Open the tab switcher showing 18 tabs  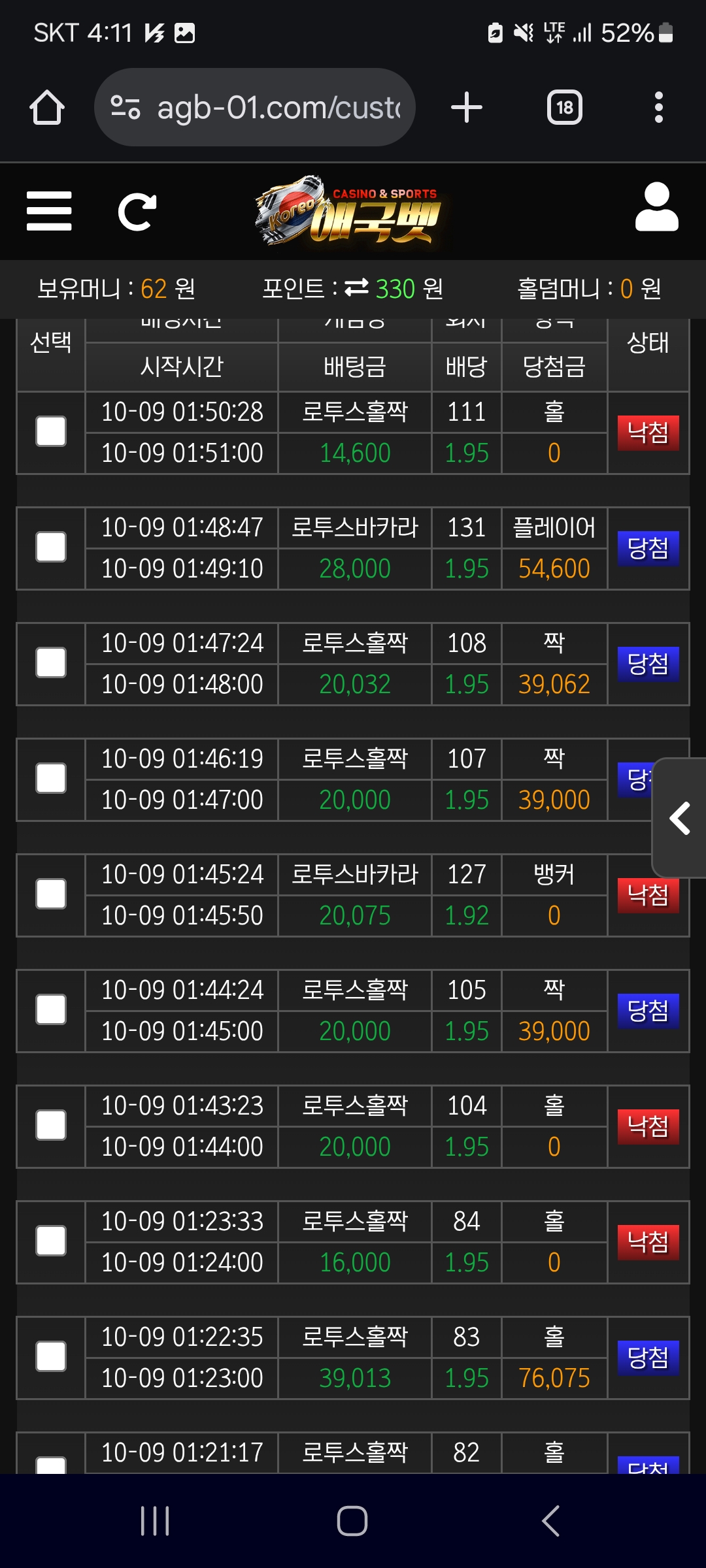tap(564, 108)
